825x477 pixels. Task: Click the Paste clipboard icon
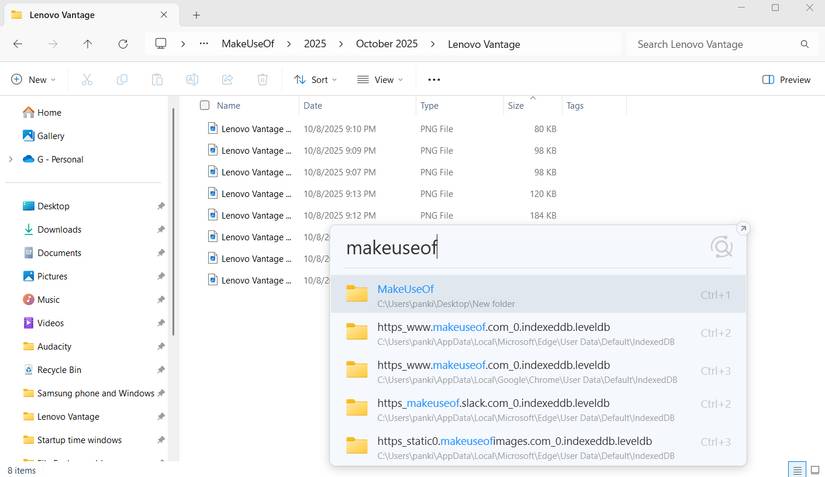(x=157, y=79)
